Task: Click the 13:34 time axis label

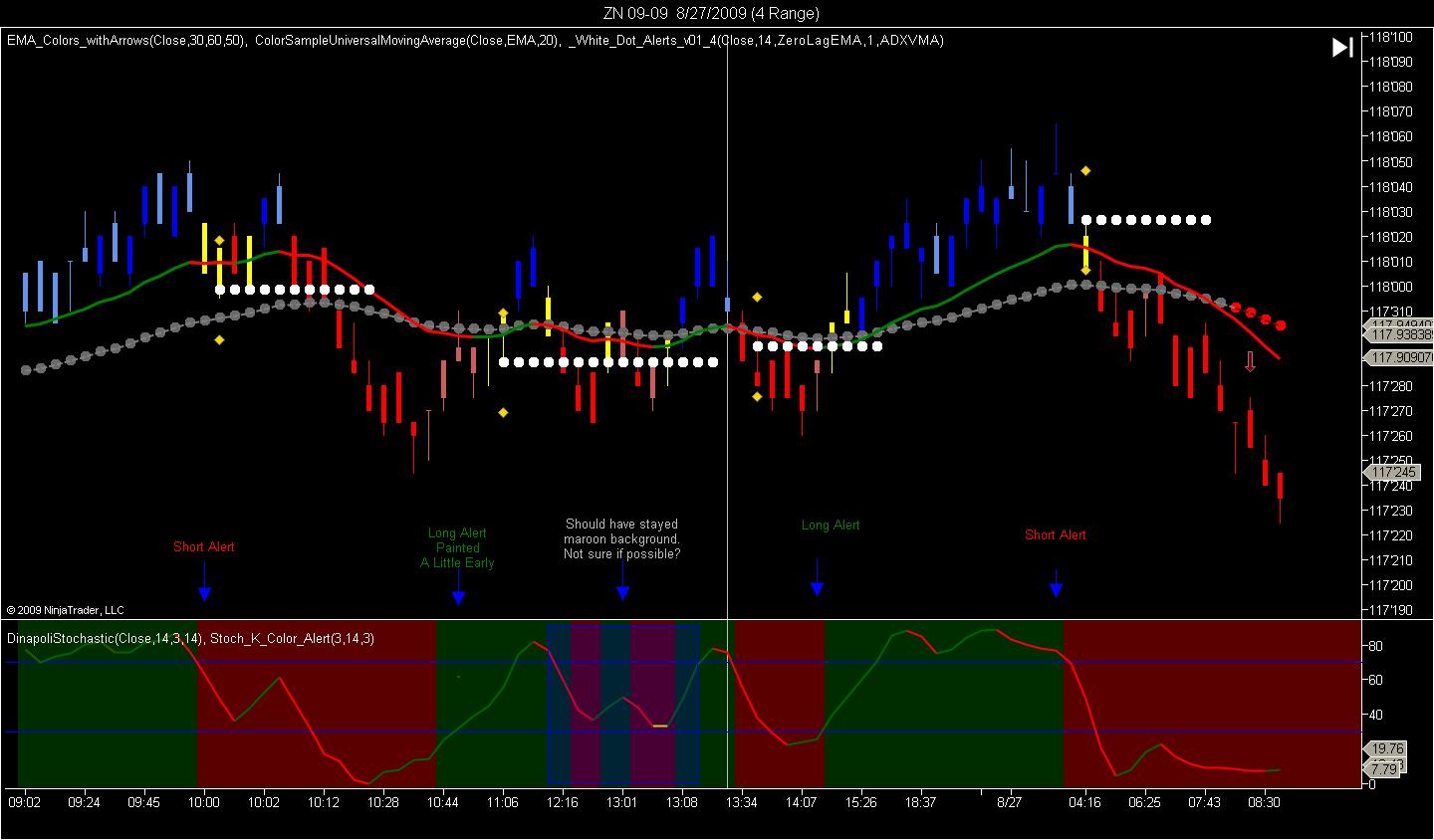Action: pos(741,802)
